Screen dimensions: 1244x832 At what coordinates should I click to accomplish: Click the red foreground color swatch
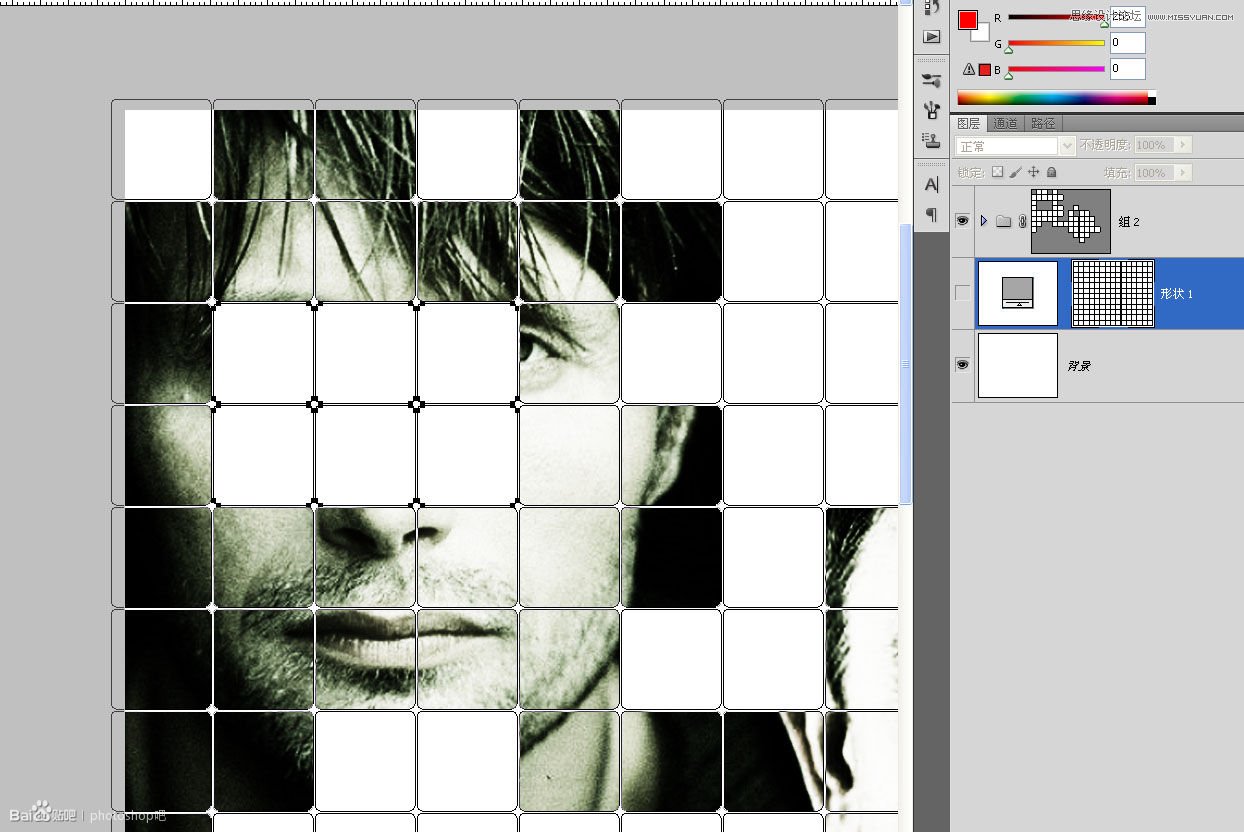pos(967,19)
